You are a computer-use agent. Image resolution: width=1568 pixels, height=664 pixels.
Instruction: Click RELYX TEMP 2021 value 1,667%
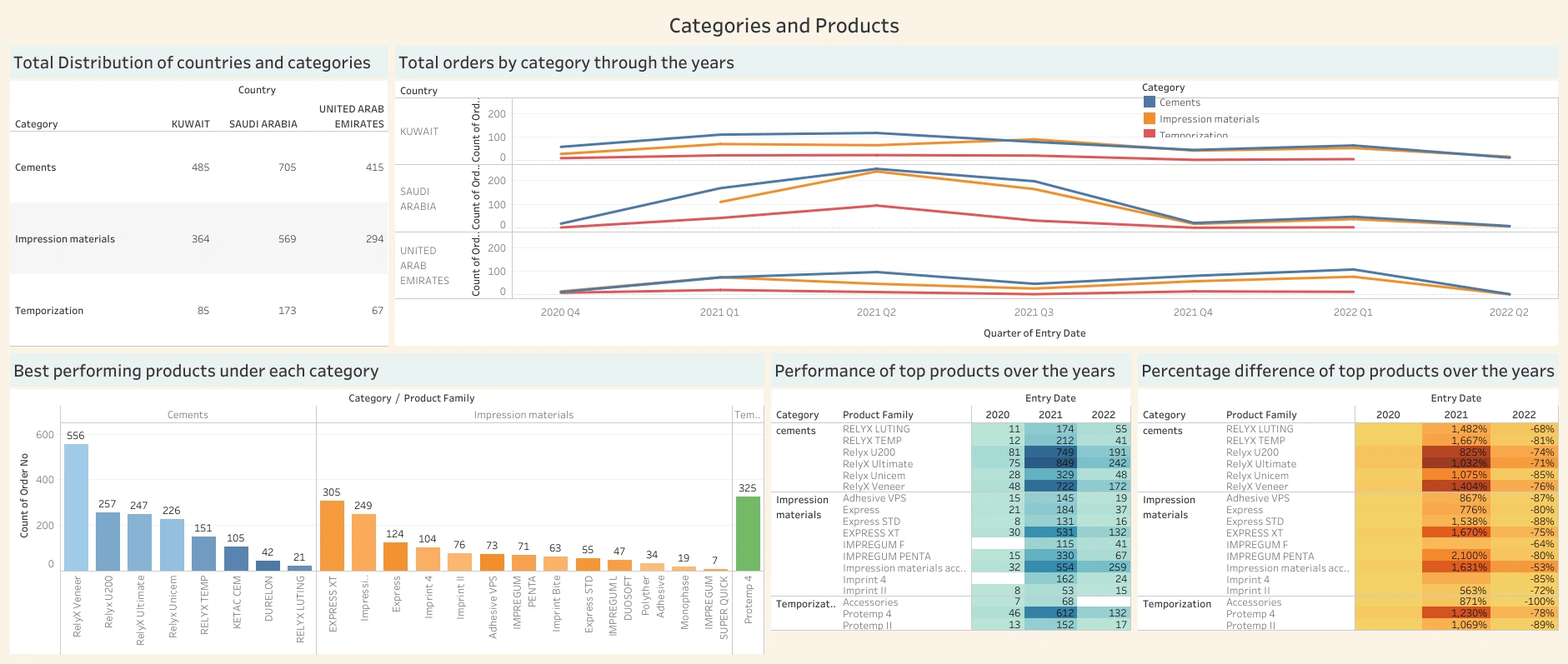coord(1455,441)
